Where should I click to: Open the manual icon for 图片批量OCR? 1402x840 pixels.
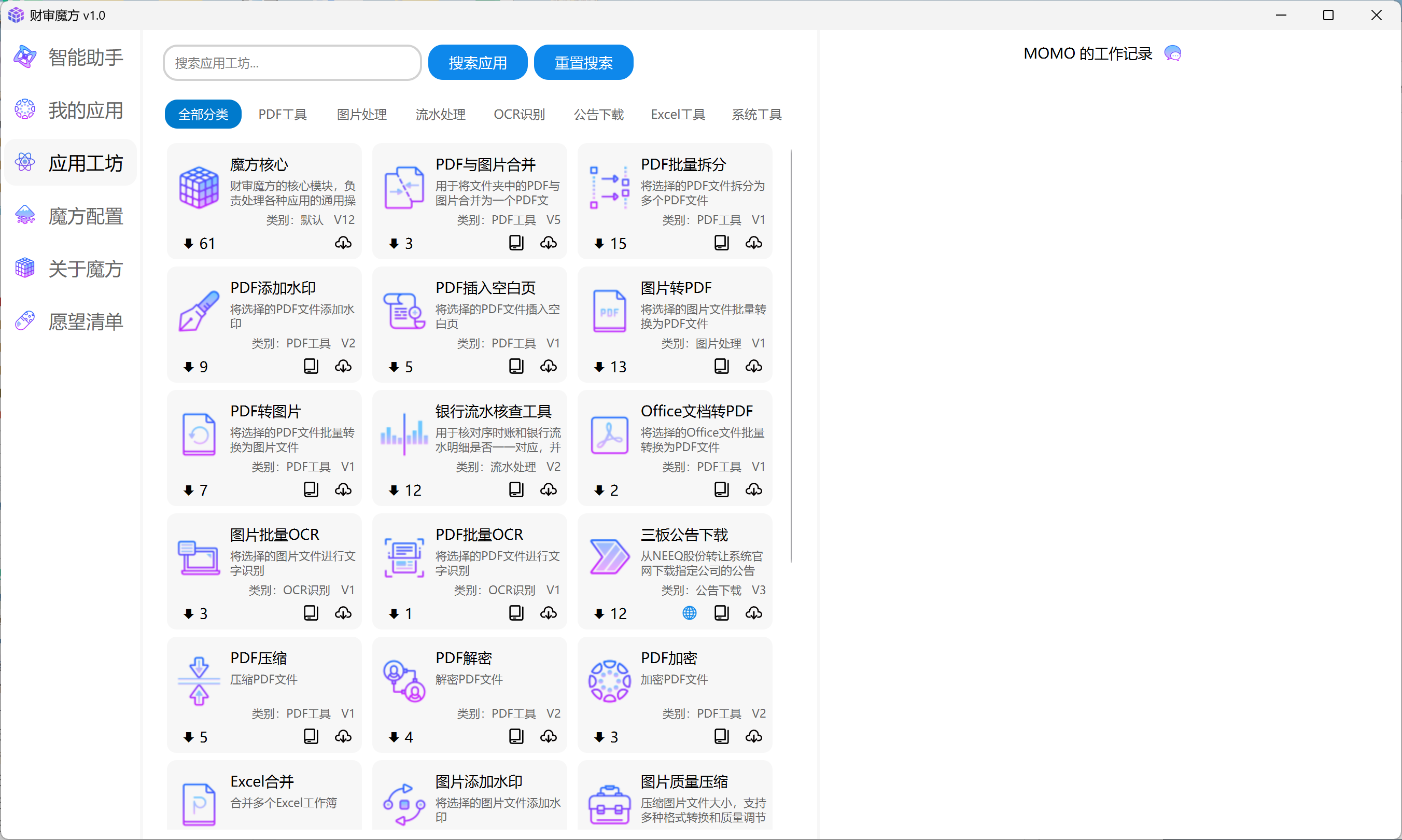[311, 613]
